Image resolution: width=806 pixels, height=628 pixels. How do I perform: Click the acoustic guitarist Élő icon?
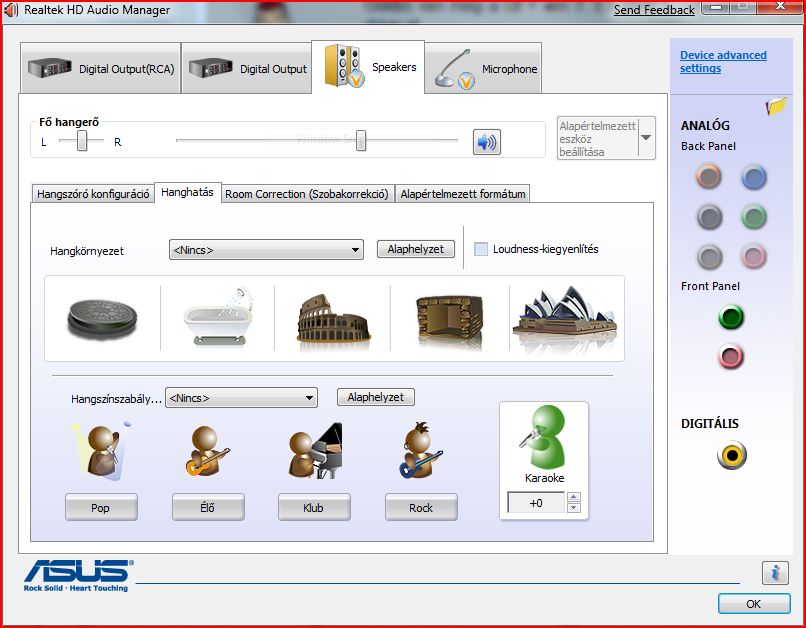207,451
